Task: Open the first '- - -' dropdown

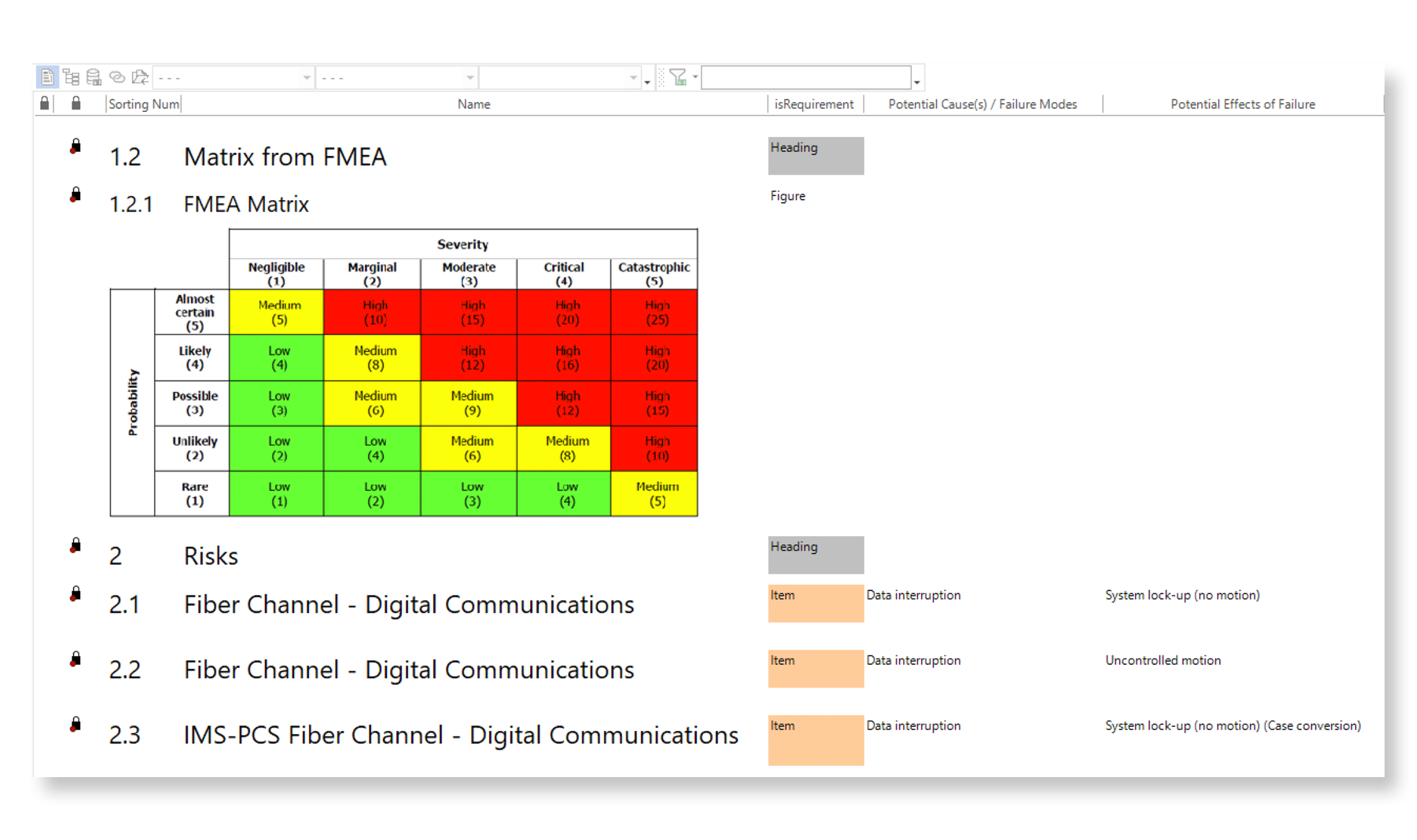Action: [x=306, y=78]
